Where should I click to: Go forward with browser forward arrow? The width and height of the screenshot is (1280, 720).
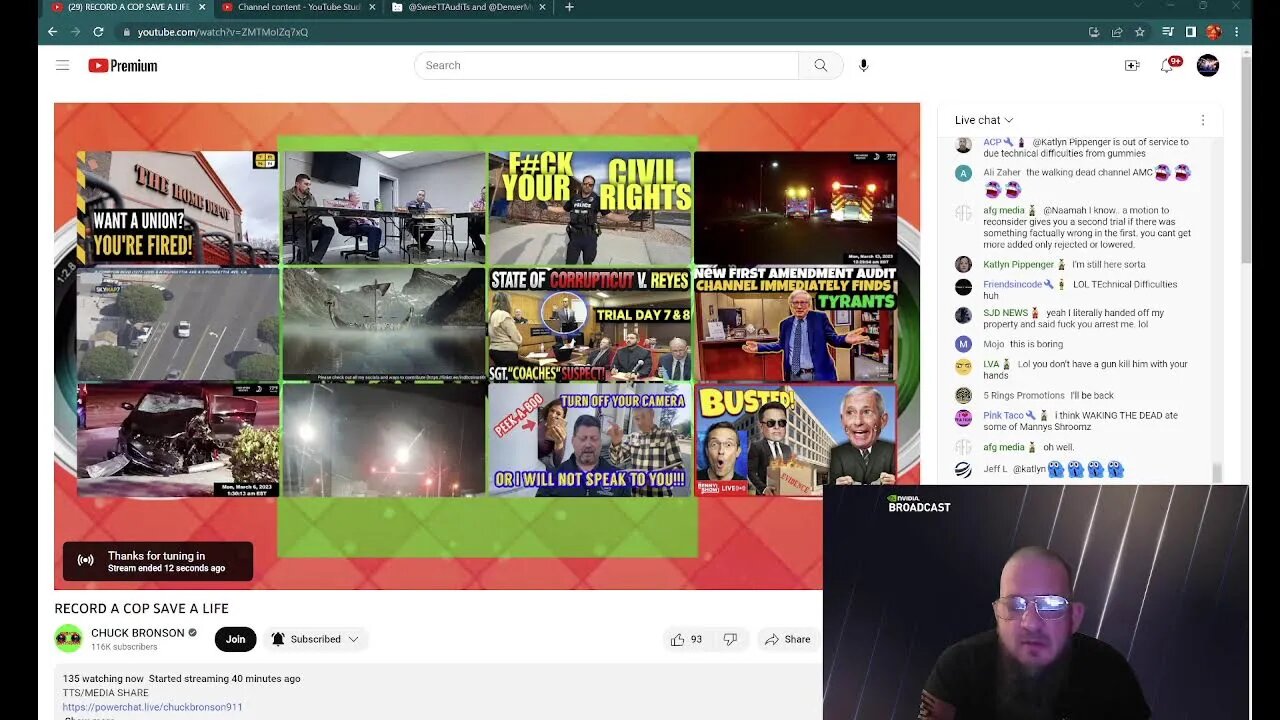click(x=75, y=32)
